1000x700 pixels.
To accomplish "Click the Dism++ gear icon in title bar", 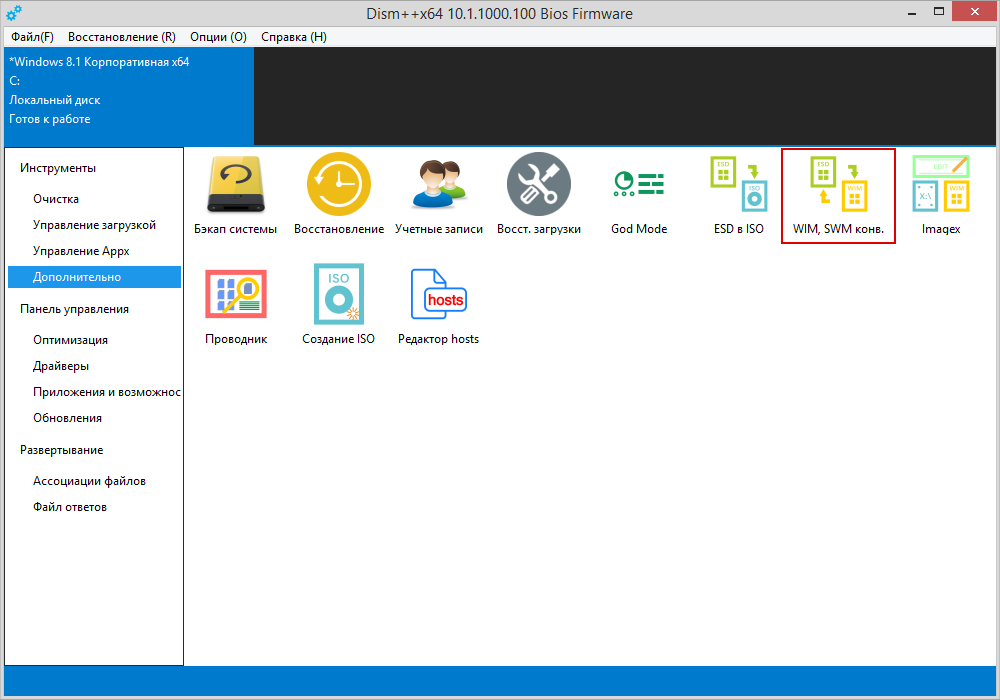I will pyautogui.click(x=13, y=12).
